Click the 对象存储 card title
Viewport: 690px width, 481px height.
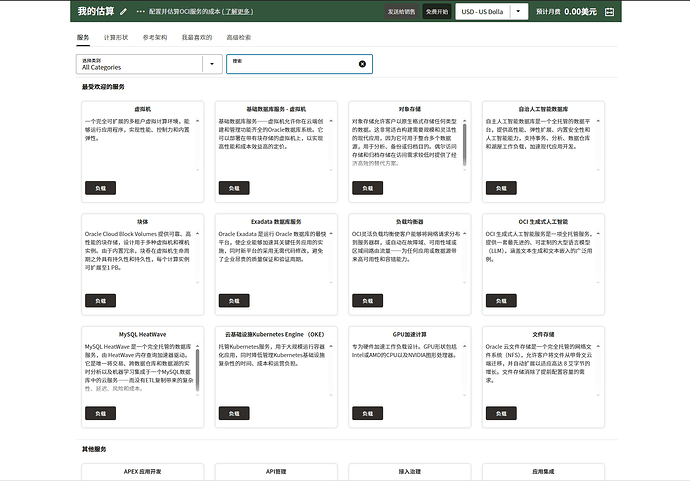click(x=410, y=109)
